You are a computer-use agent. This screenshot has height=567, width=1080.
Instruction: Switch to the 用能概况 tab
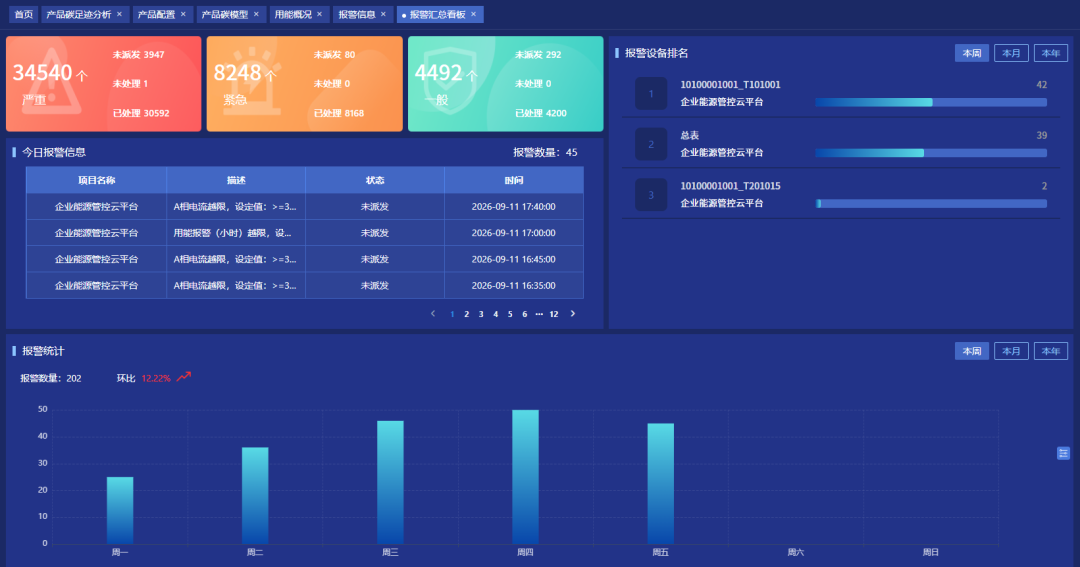(x=293, y=14)
